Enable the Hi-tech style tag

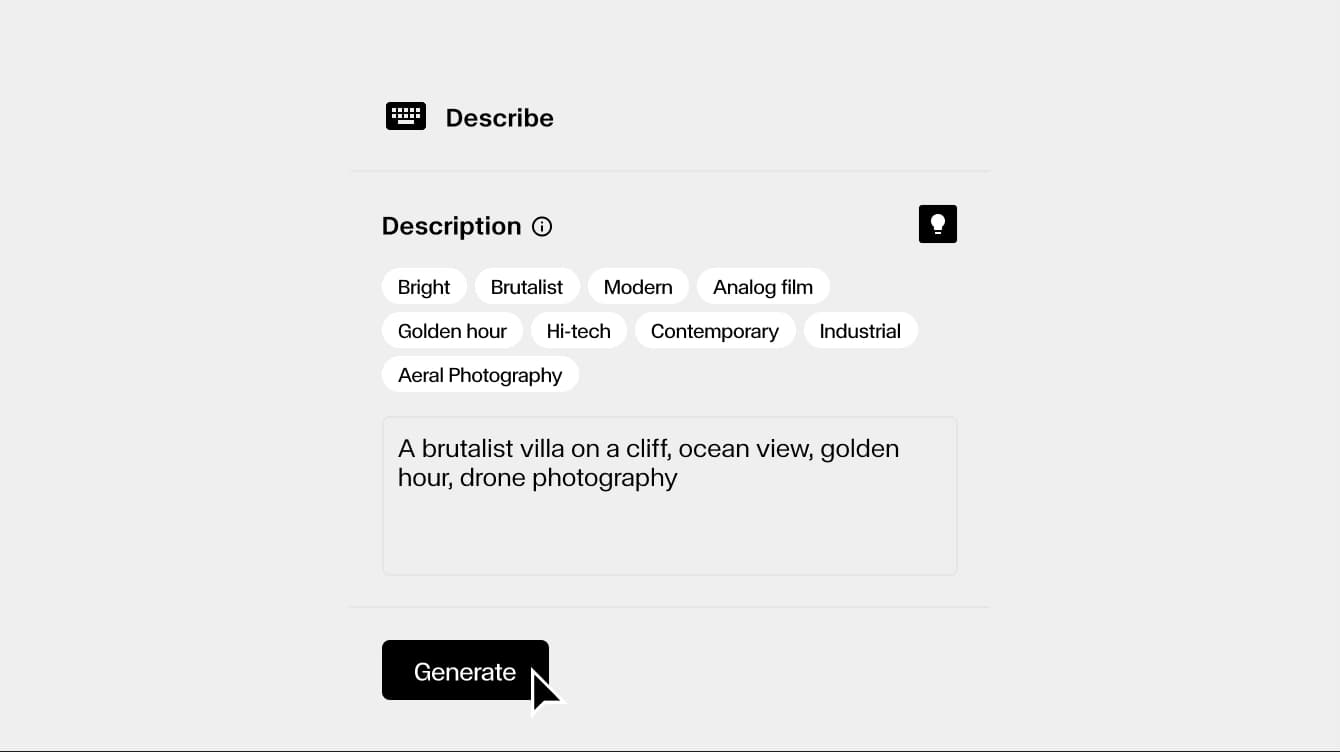[579, 330]
